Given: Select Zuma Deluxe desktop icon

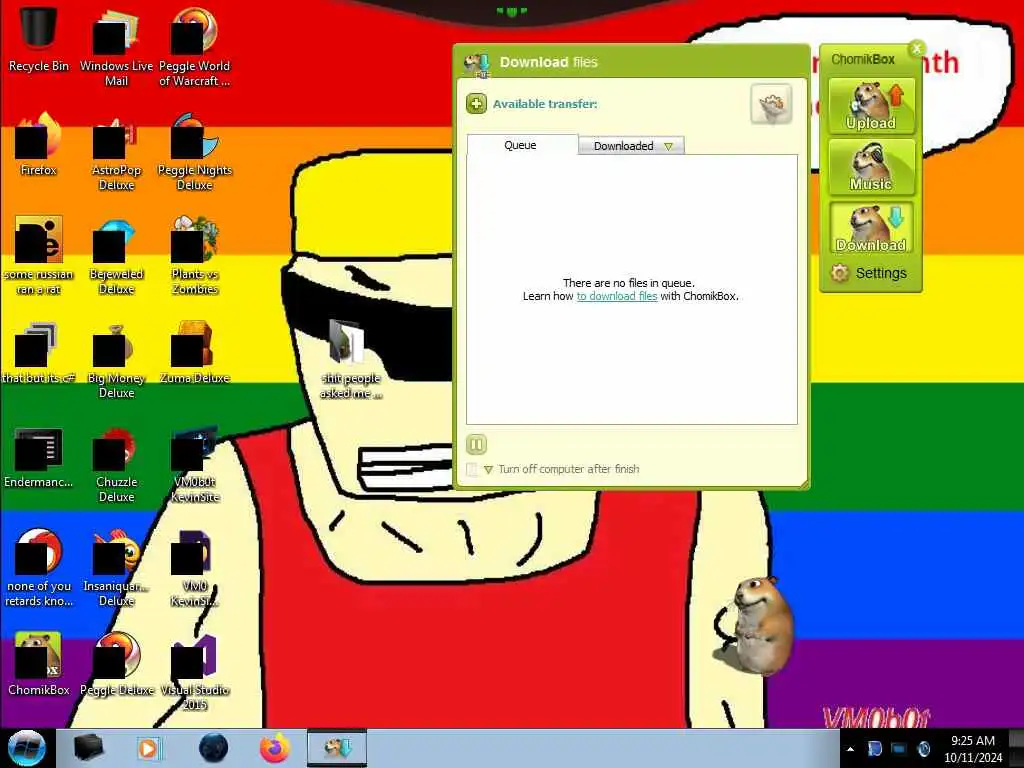Looking at the screenshot, I should coord(195,352).
